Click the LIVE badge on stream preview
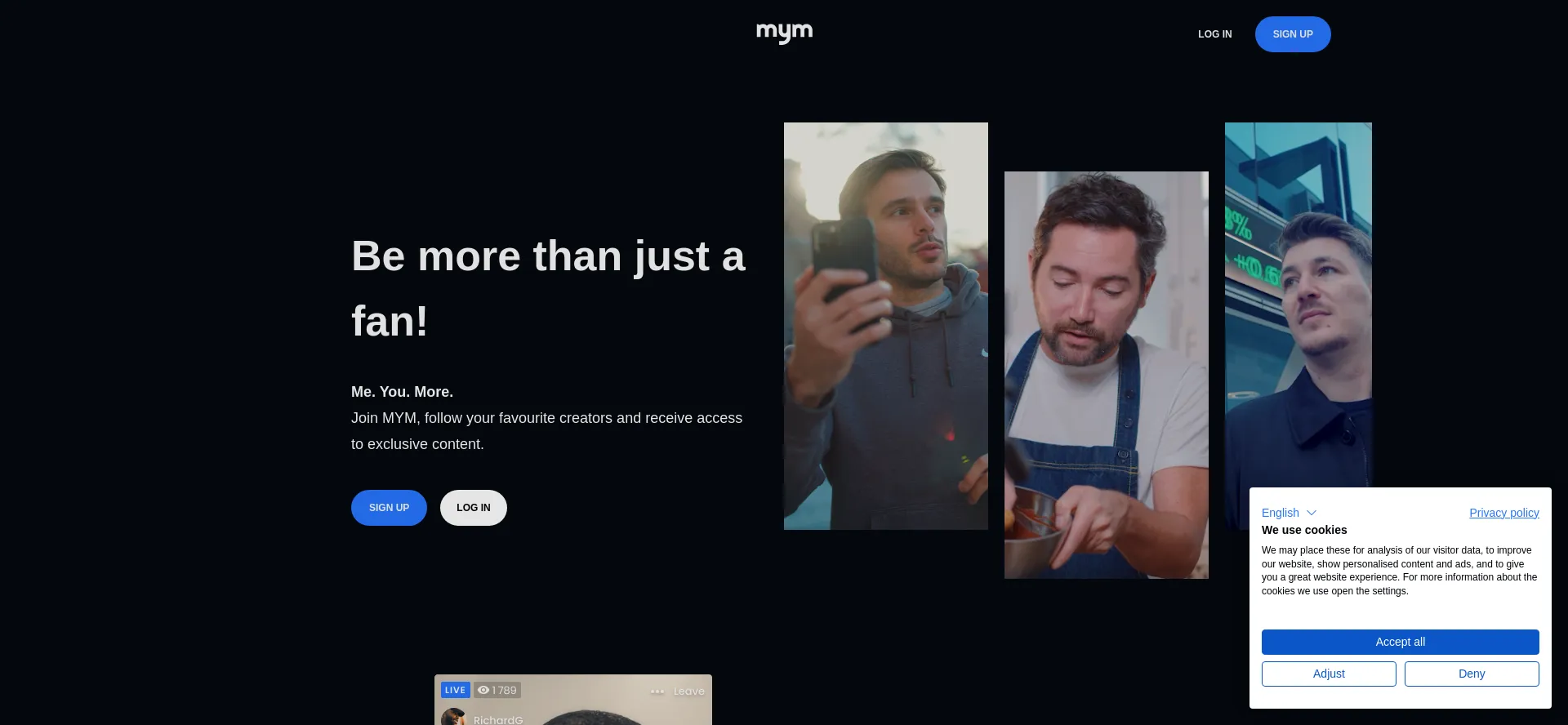1568x725 pixels. [455, 690]
